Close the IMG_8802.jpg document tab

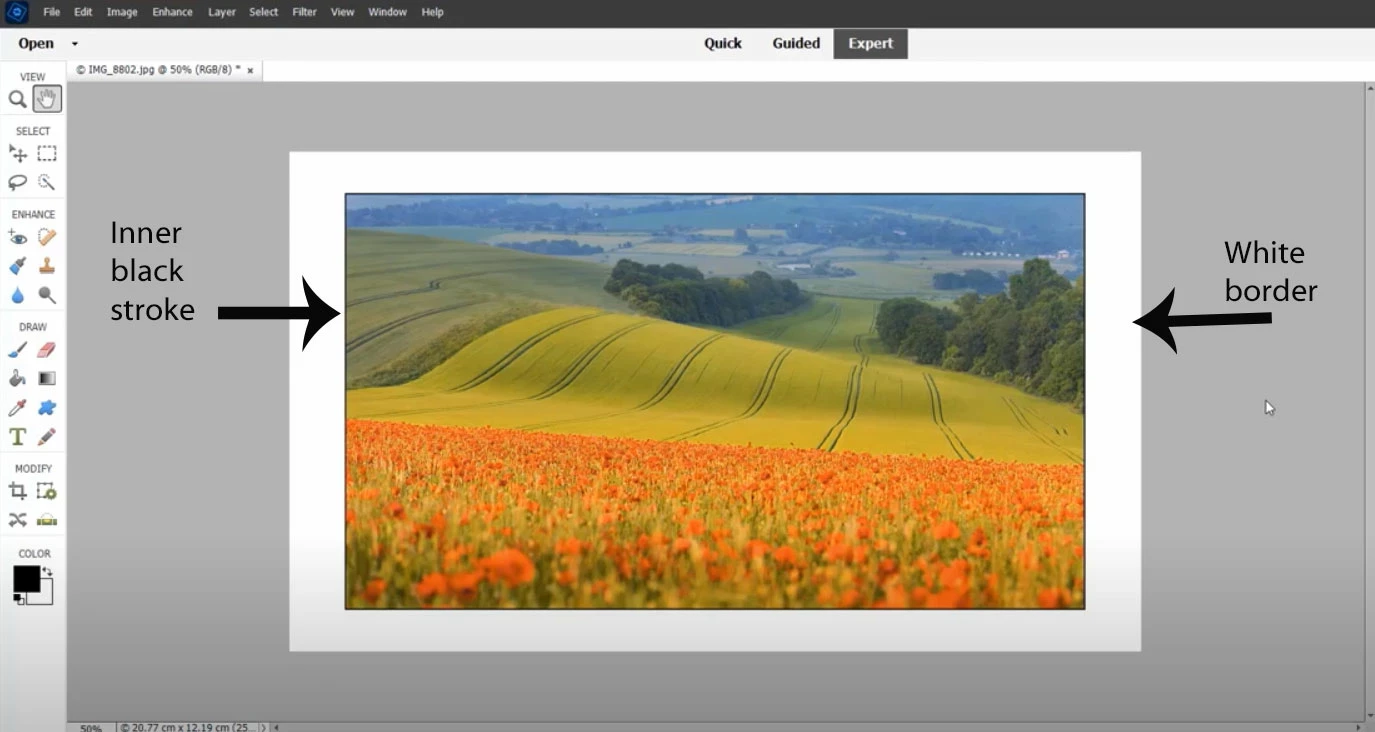[x=250, y=70]
